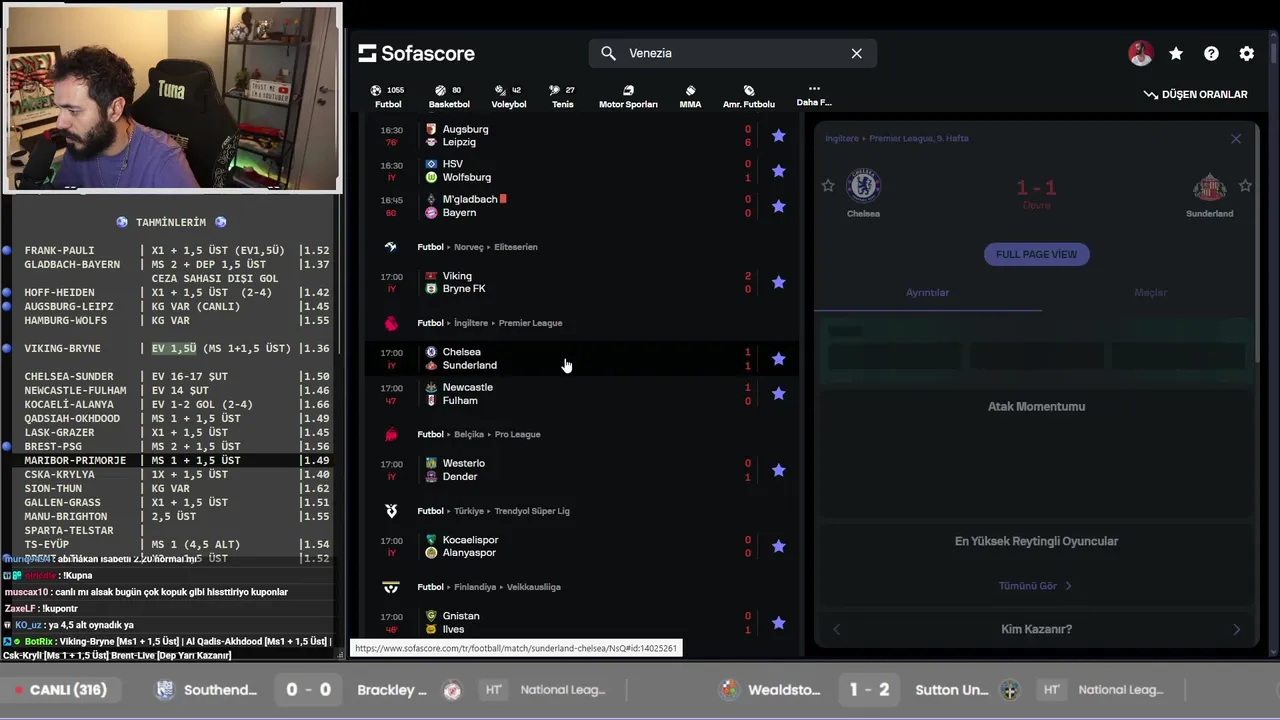Open Düşen Oranlar link
This screenshot has height=720, width=1280.
(x=1196, y=94)
